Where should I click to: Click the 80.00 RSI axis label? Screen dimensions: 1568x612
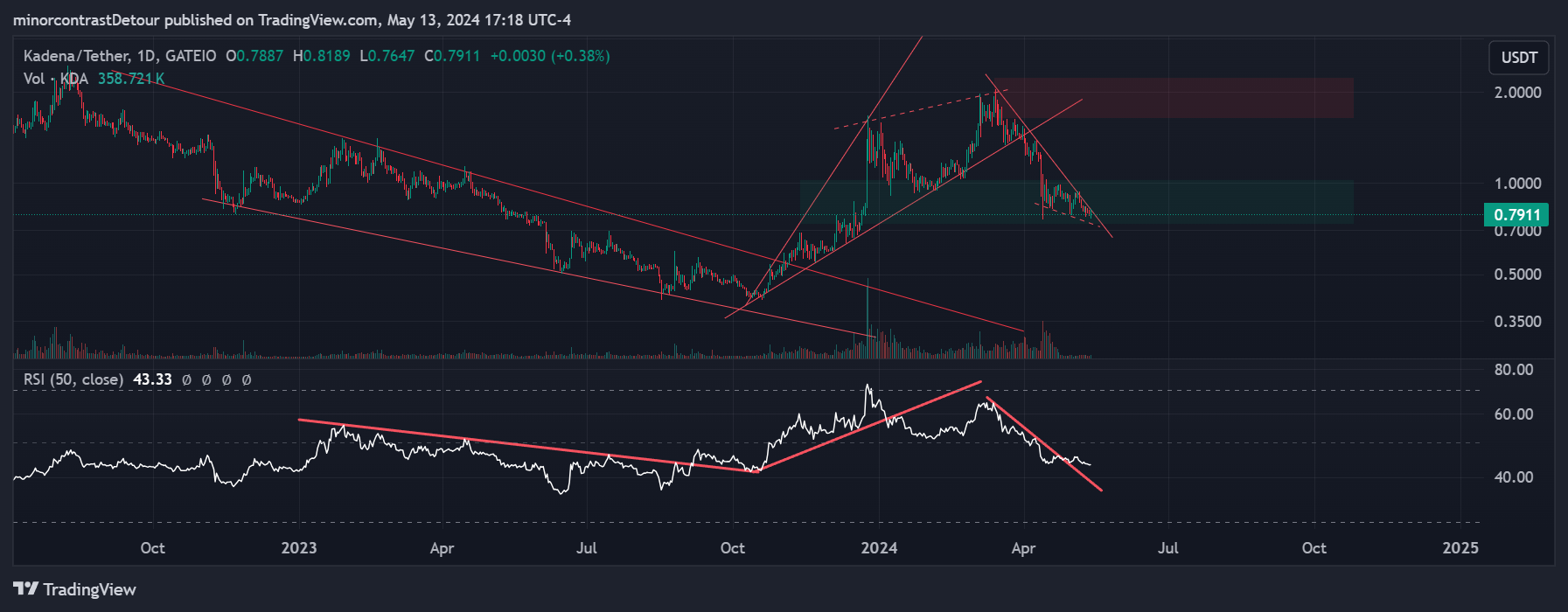(1514, 370)
